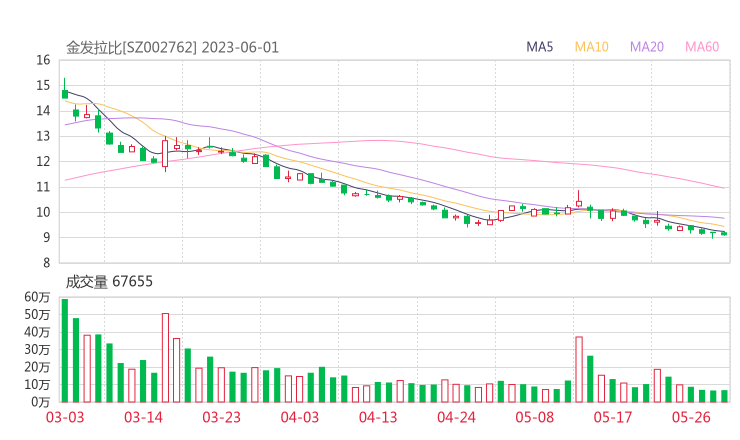
Task: Click the price axis value 15
Action: [x=43, y=85]
